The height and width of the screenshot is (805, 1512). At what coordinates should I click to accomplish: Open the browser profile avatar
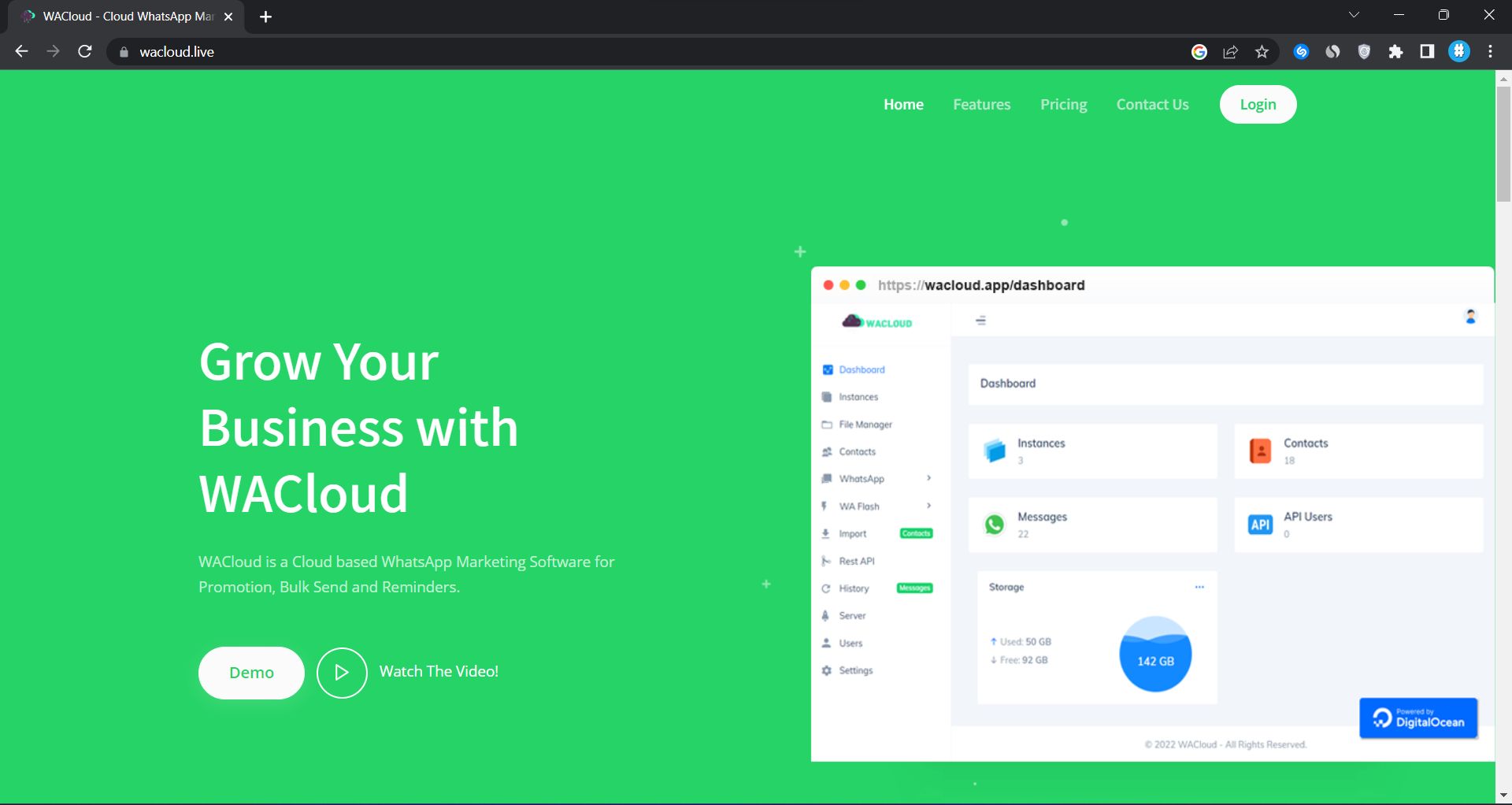[1459, 52]
